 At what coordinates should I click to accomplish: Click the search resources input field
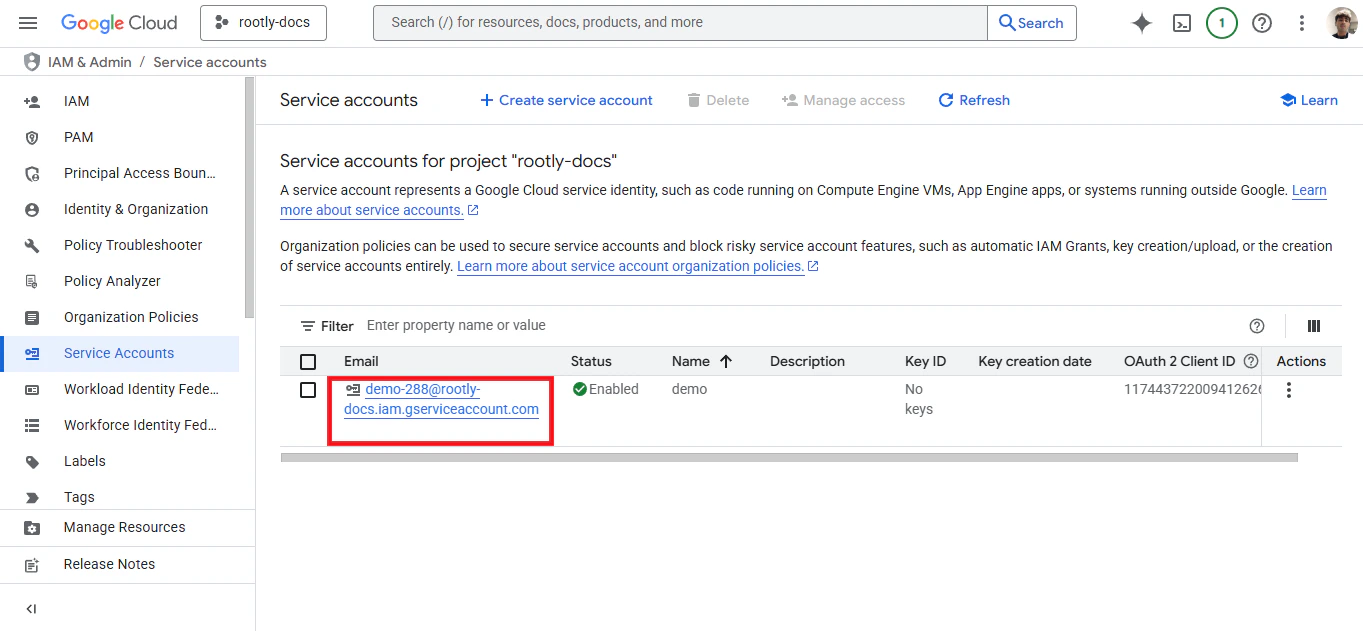click(x=680, y=22)
